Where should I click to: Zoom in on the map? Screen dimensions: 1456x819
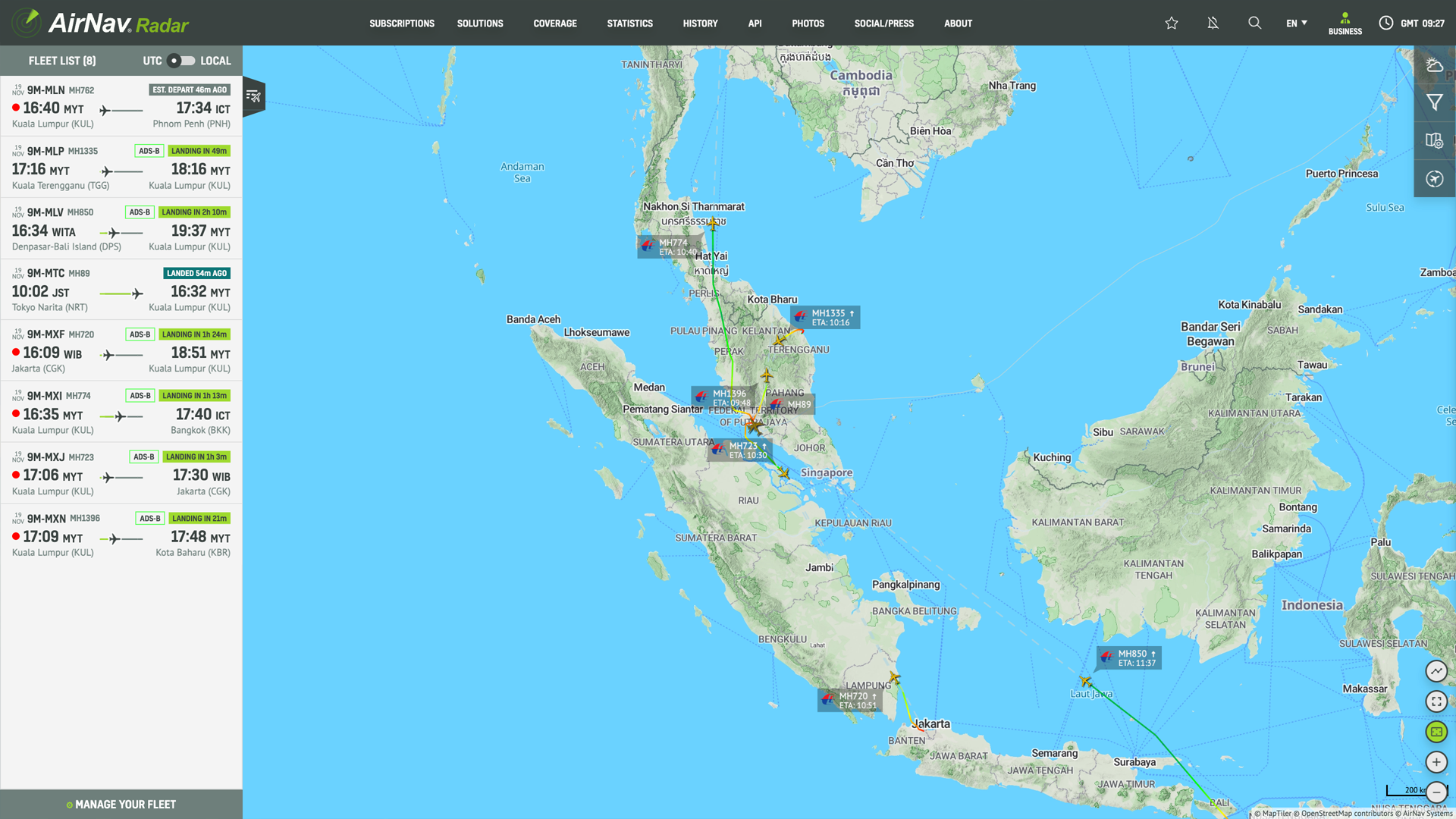(1436, 762)
